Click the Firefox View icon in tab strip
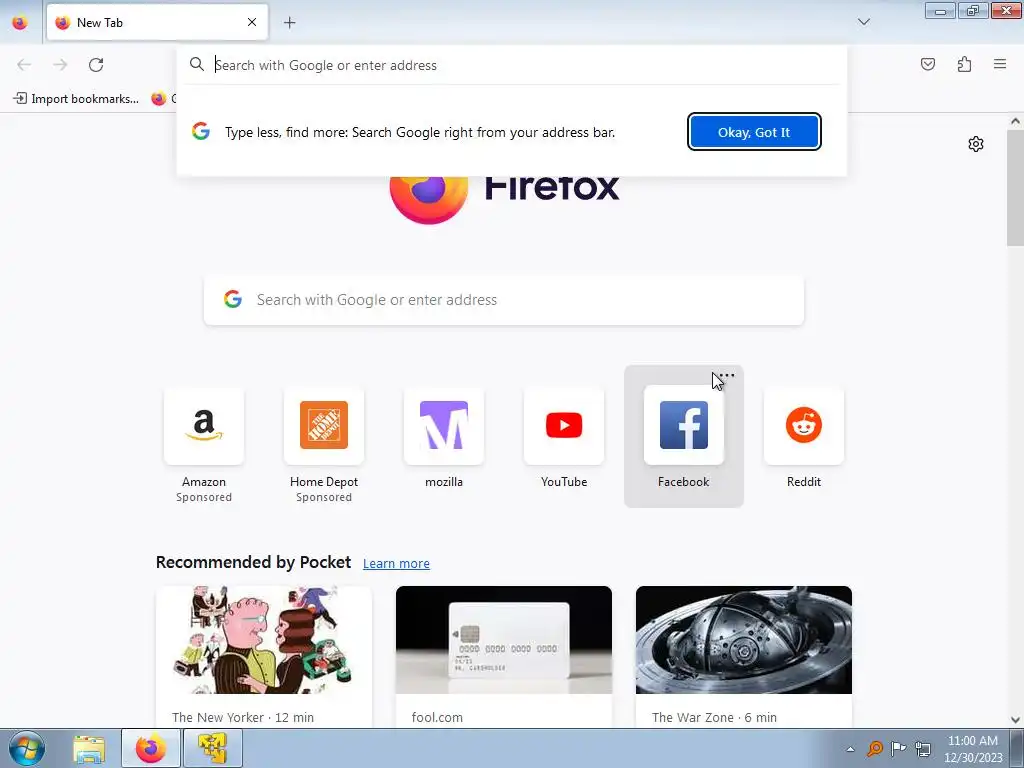This screenshot has height=768, width=1024. [20, 22]
